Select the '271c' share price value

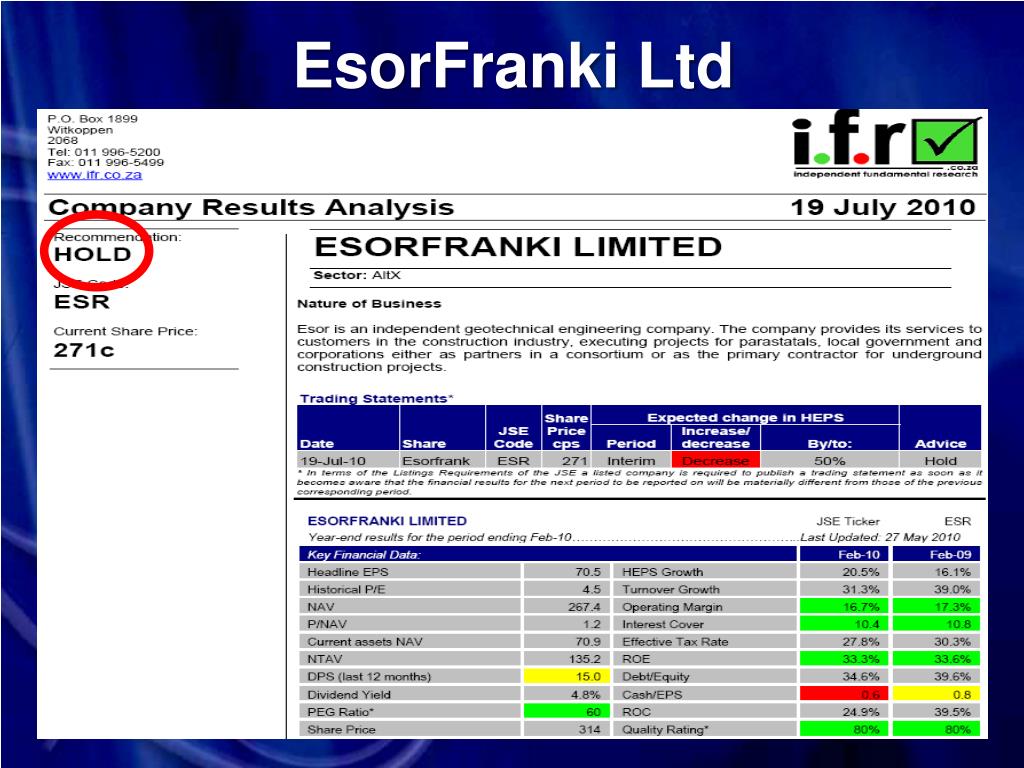tap(84, 351)
